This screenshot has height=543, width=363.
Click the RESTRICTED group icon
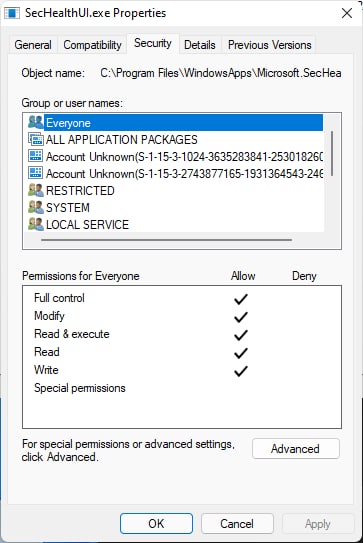coord(36,190)
